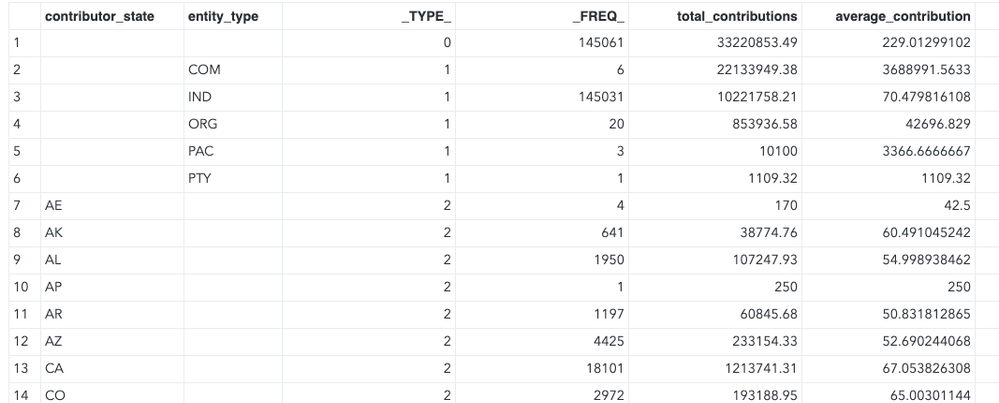Click the IND entity type cell
Screen dimensions: 999x403
[201, 98]
